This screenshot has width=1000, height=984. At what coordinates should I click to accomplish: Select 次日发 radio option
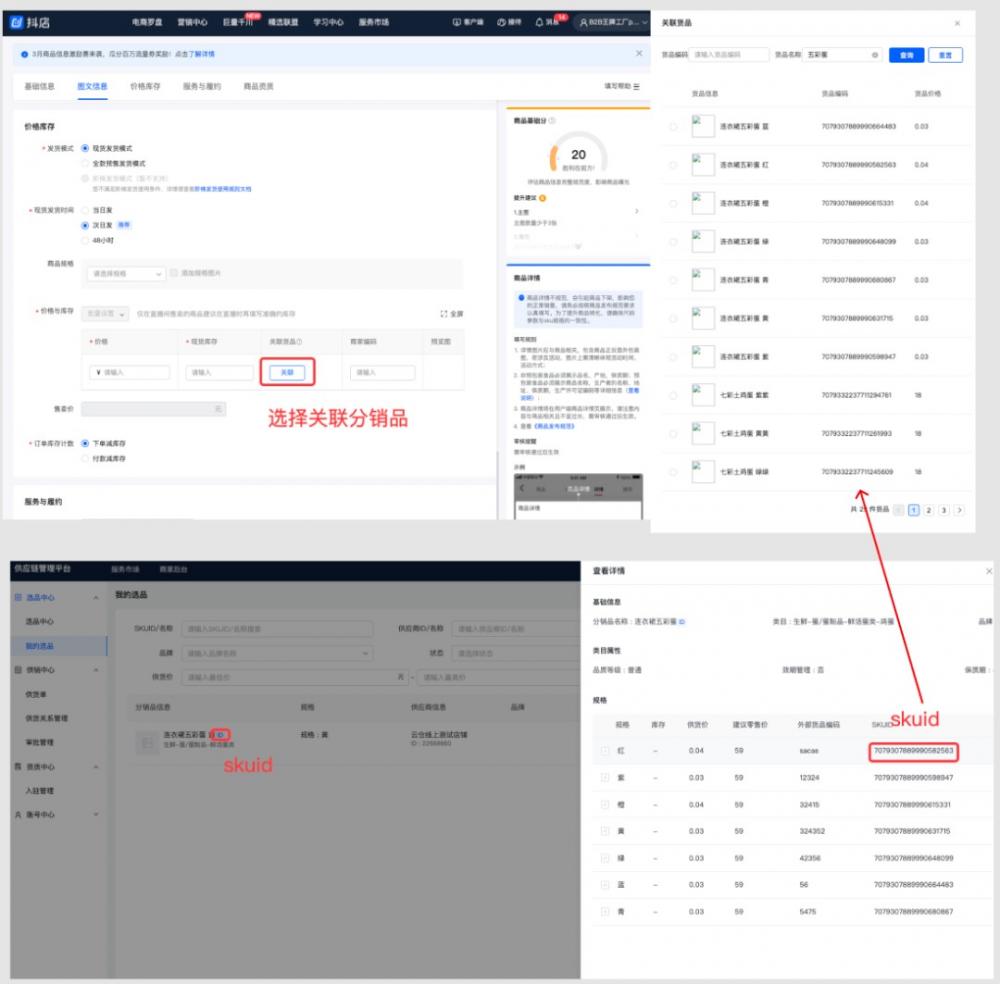85,225
